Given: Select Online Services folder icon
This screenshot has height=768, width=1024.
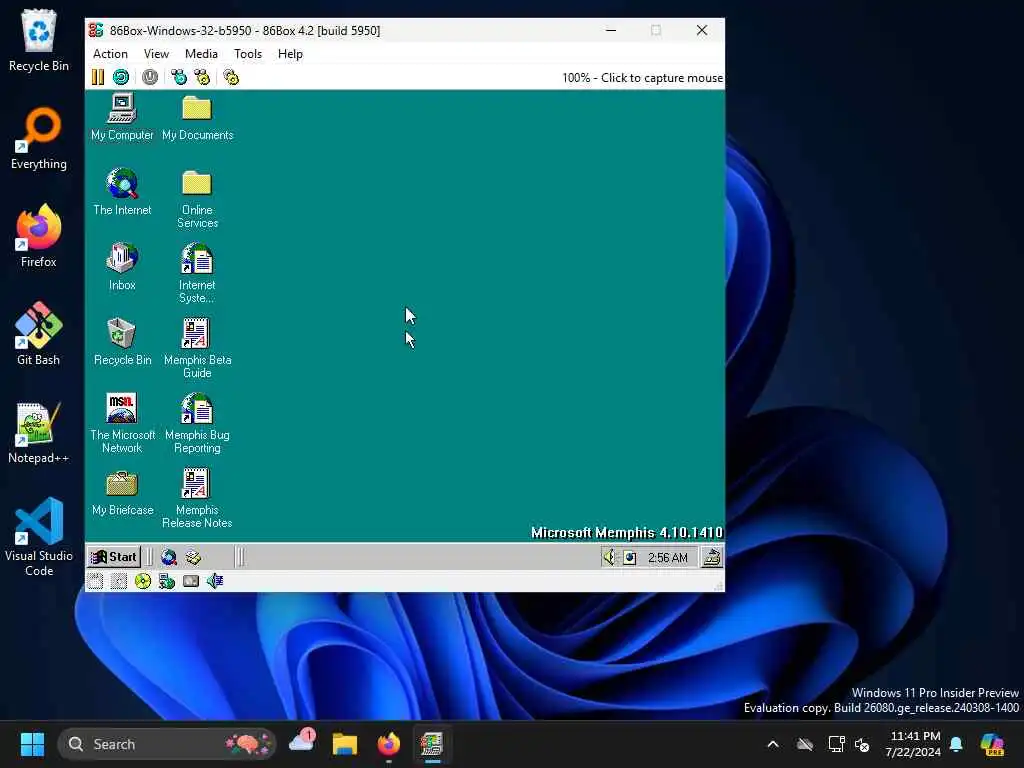Looking at the screenshot, I should click(197, 199).
